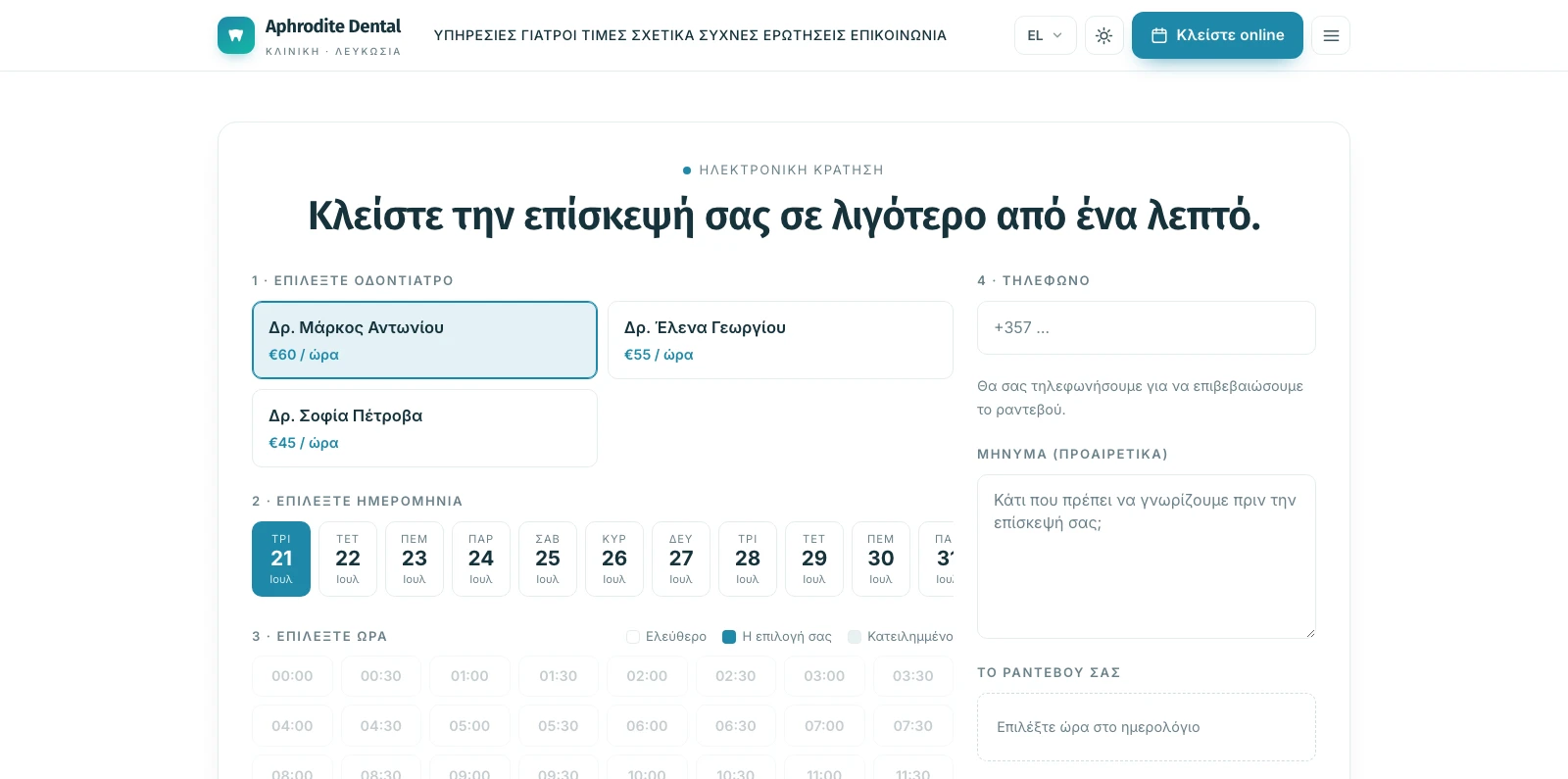Select the 03:30 time slot
This screenshot has width=1568, height=779.
pos(913,676)
